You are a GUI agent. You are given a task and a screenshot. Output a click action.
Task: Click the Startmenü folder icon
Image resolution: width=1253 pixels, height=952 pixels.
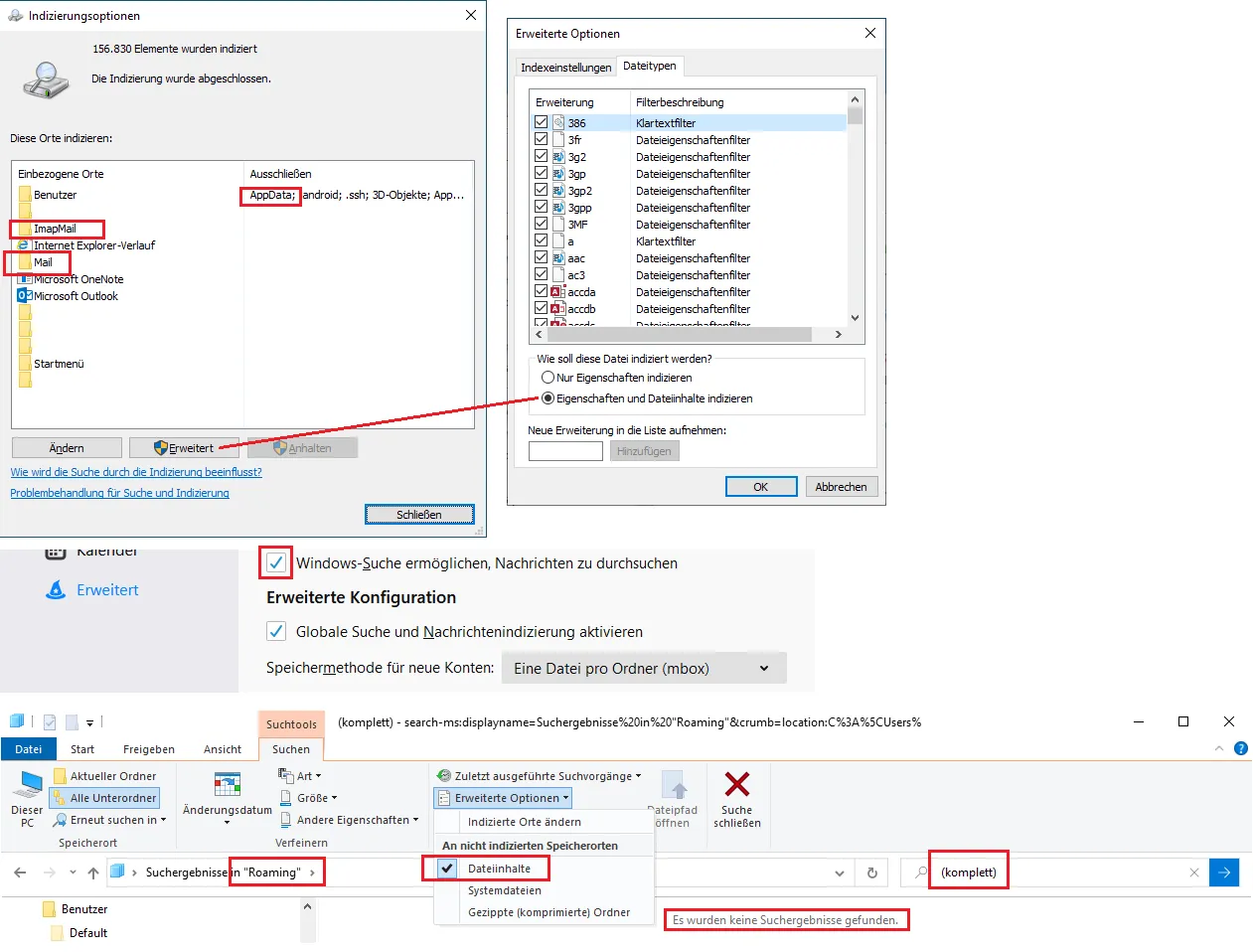click(25, 364)
